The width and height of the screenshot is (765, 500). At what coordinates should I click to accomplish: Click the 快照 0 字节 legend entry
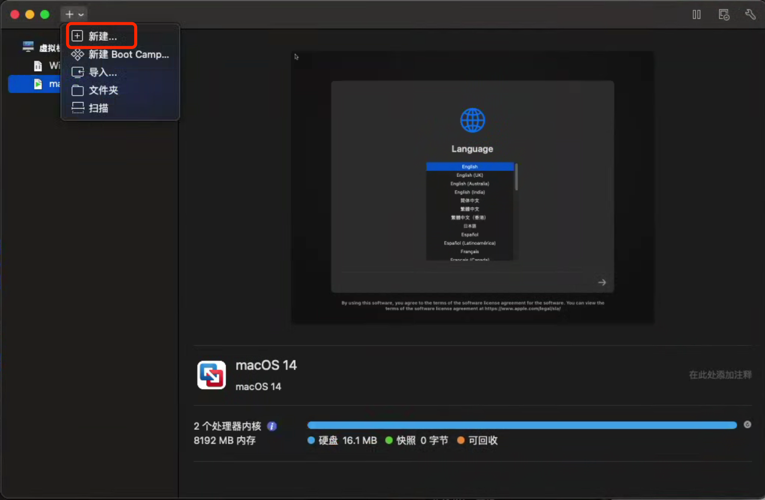417,440
